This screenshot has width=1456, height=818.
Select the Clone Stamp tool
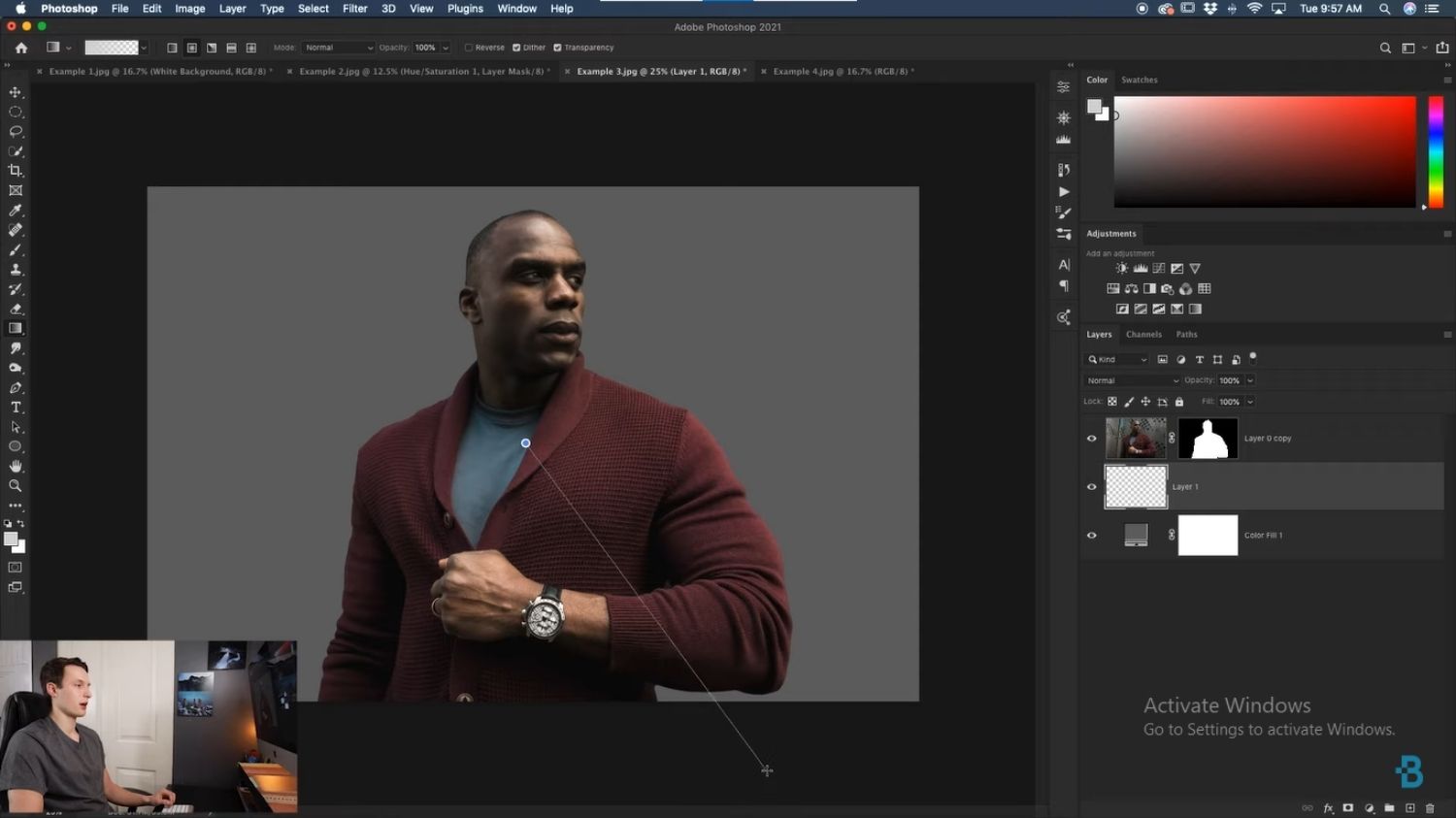click(x=16, y=269)
